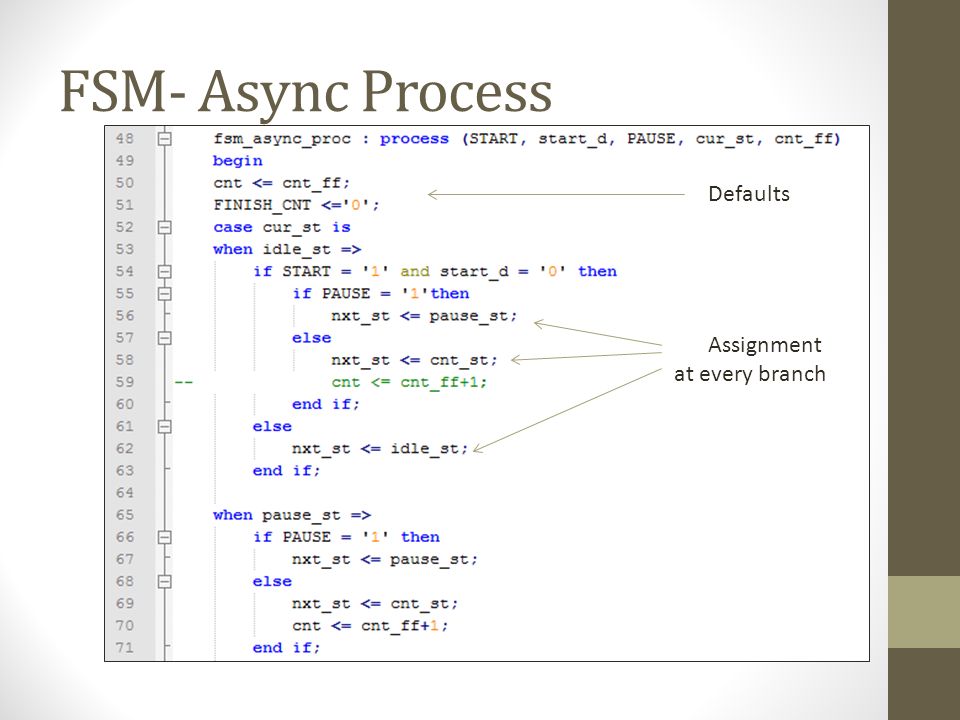Image resolution: width=960 pixels, height=720 pixels.
Task: Click 'nxt_st <= cnt_st;' on line 69
Action: click(375, 604)
